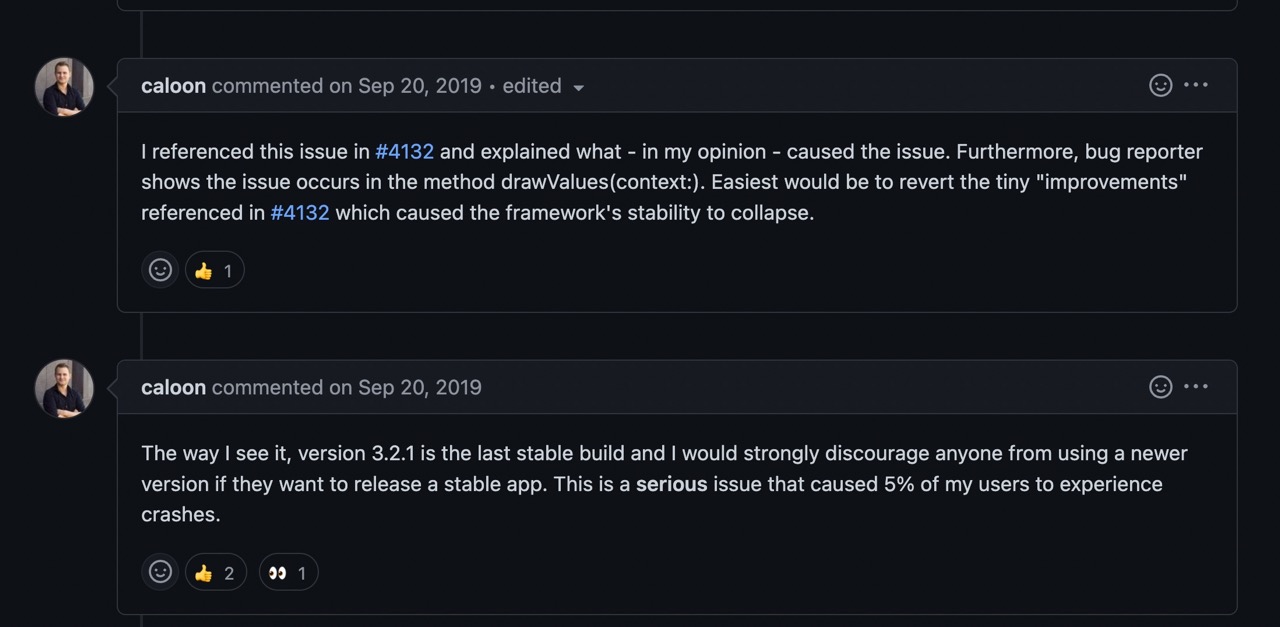This screenshot has width=1280, height=627.
Task: Open three-dot options menu on second comment
Action: (x=1196, y=387)
